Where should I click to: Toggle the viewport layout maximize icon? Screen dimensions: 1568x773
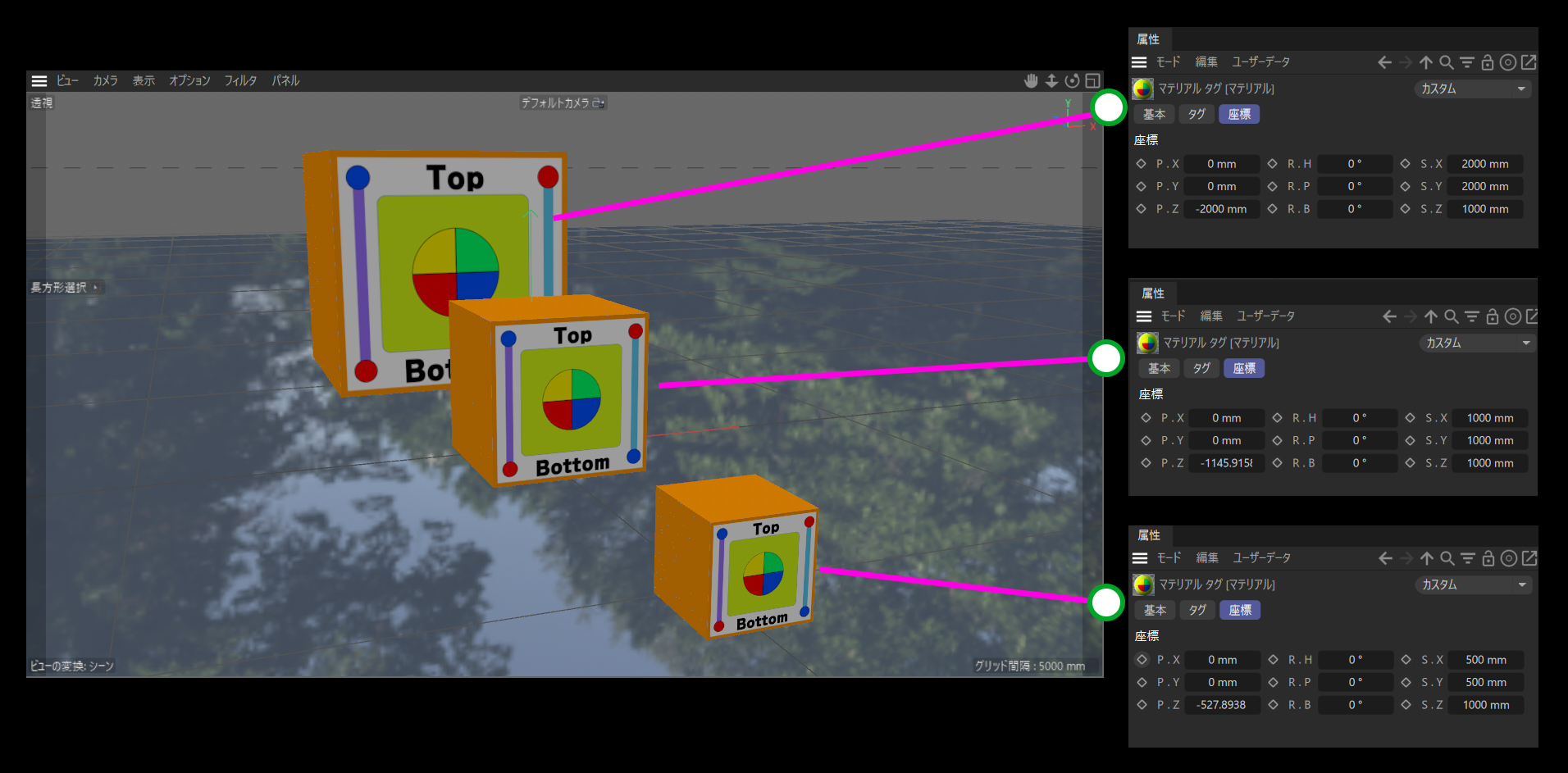click(x=1092, y=80)
